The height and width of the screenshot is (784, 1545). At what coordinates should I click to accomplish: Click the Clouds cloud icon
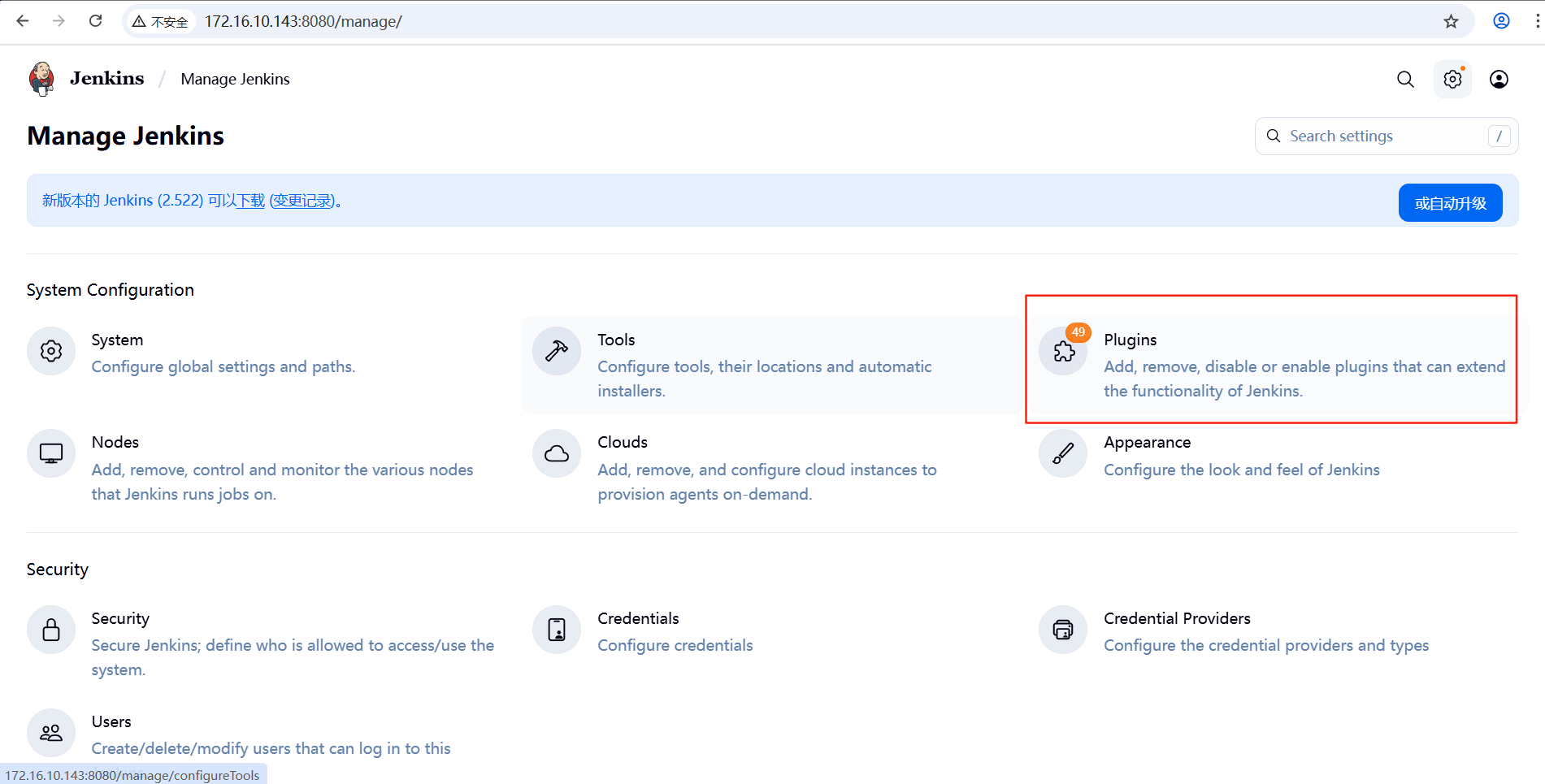coord(557,453)
